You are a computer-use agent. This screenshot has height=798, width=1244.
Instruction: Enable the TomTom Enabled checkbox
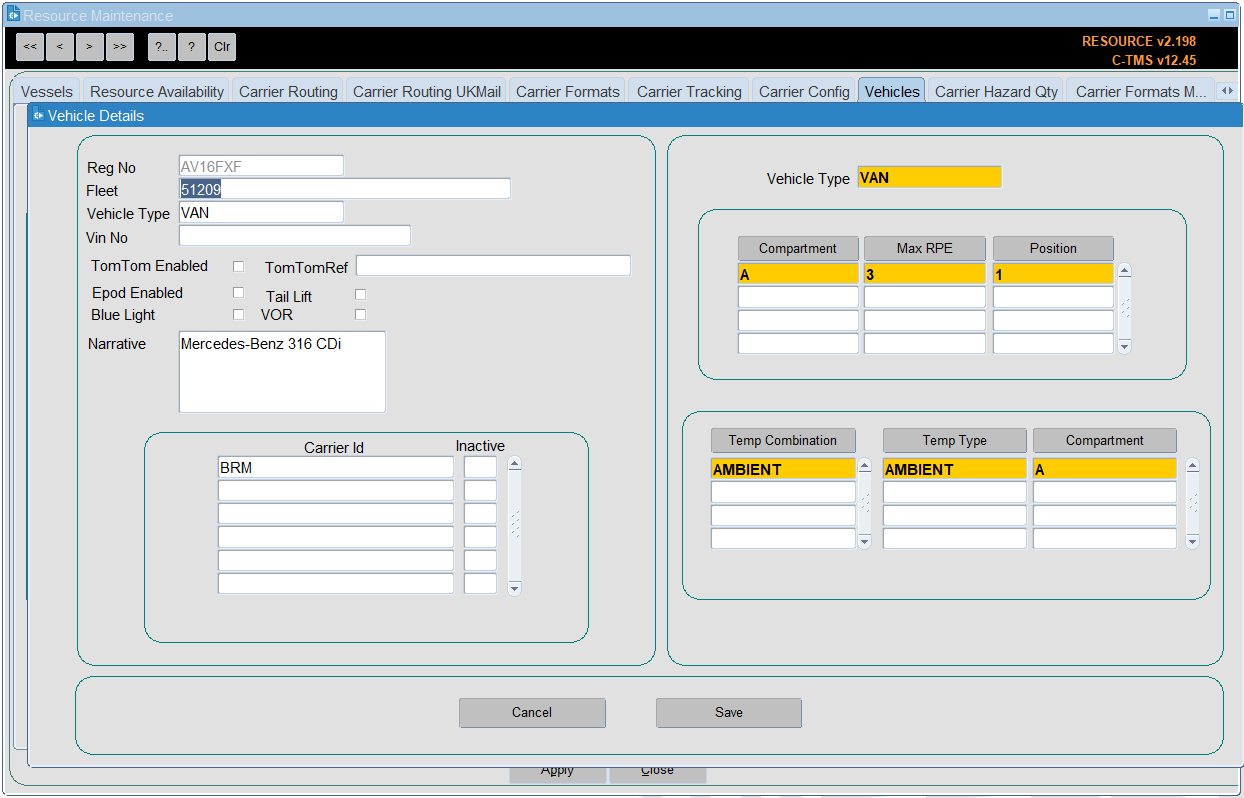pyautogui.click(x=238, y=266)
